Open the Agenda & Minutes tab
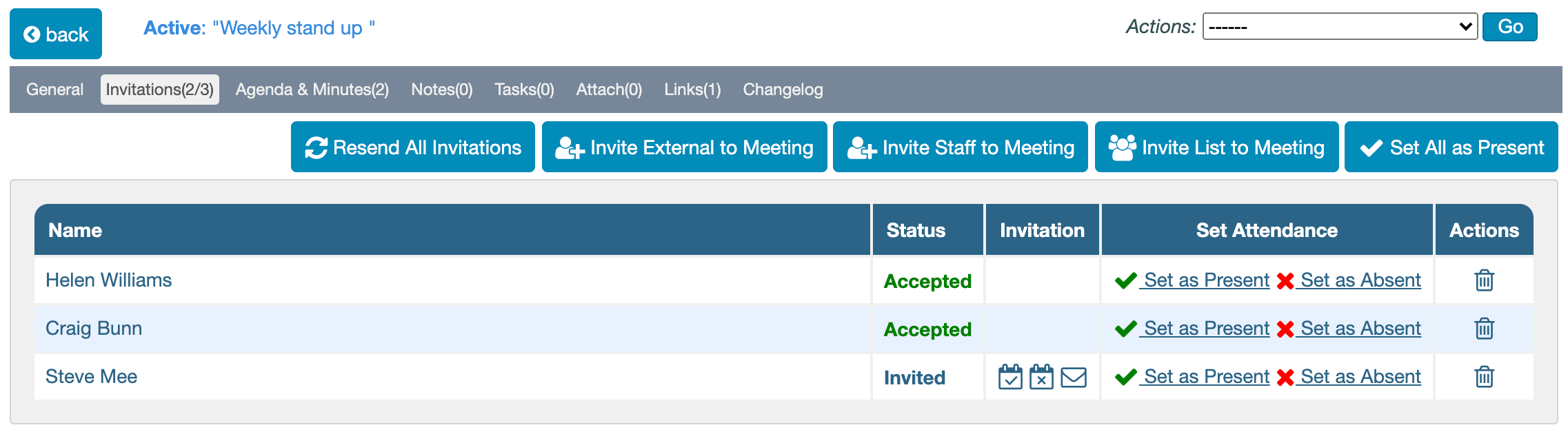The height and width of the screenshot is (434, 1568). point(312,90)
